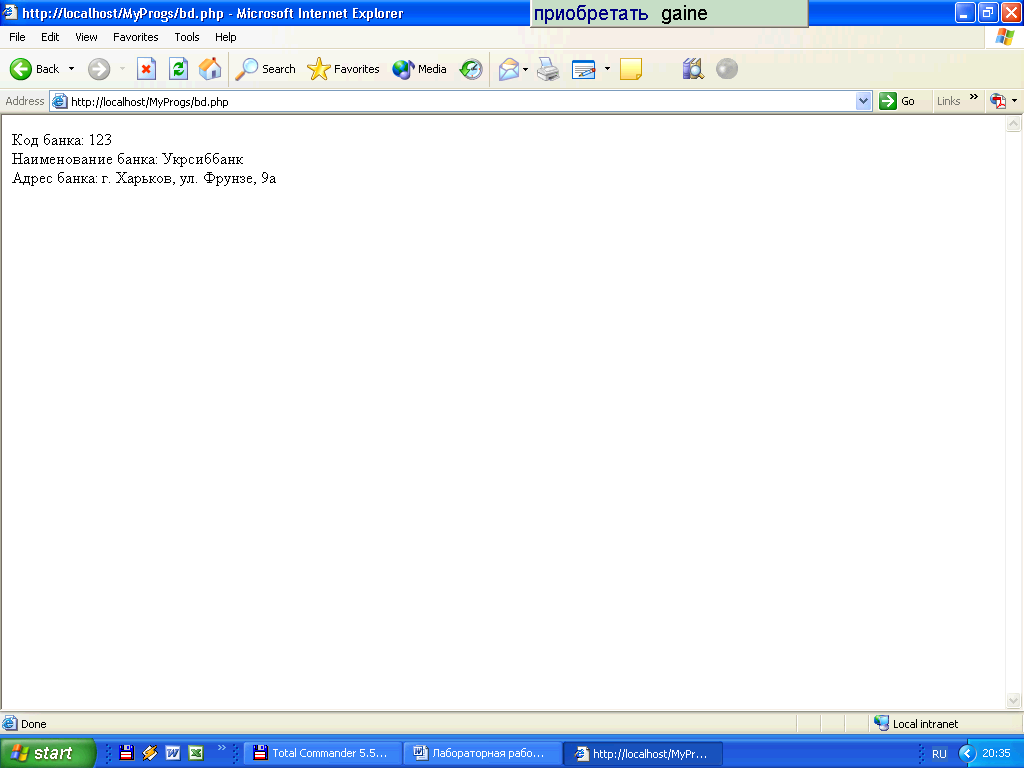The width and height of the screenshot is (1024, 768).
Task: Open the Tools menu
Action: point(187,37)
